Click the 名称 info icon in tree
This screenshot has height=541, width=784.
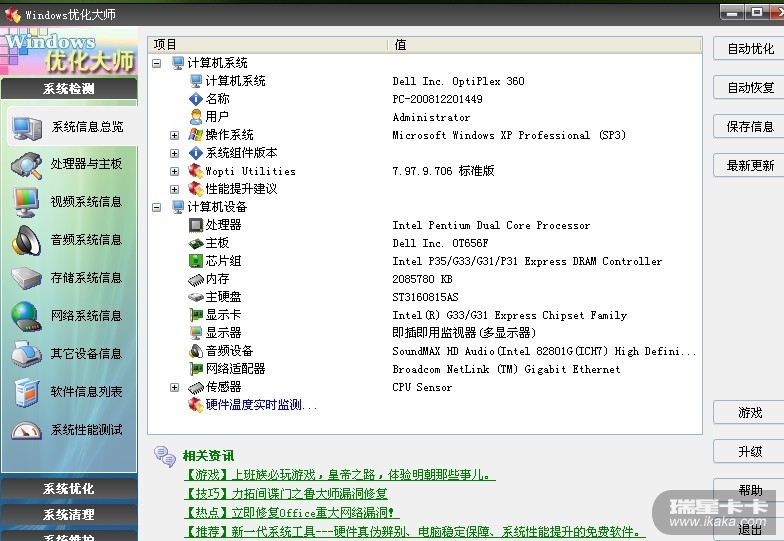tap(196, 99)
